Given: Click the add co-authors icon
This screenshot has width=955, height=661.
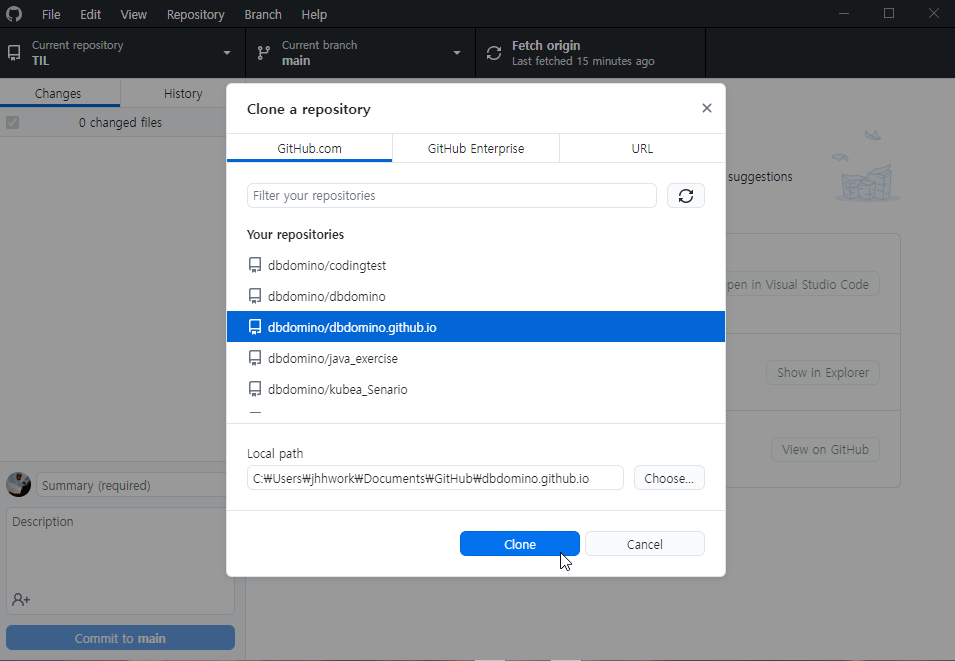Looking at the screenshot, I should point(21,600).
